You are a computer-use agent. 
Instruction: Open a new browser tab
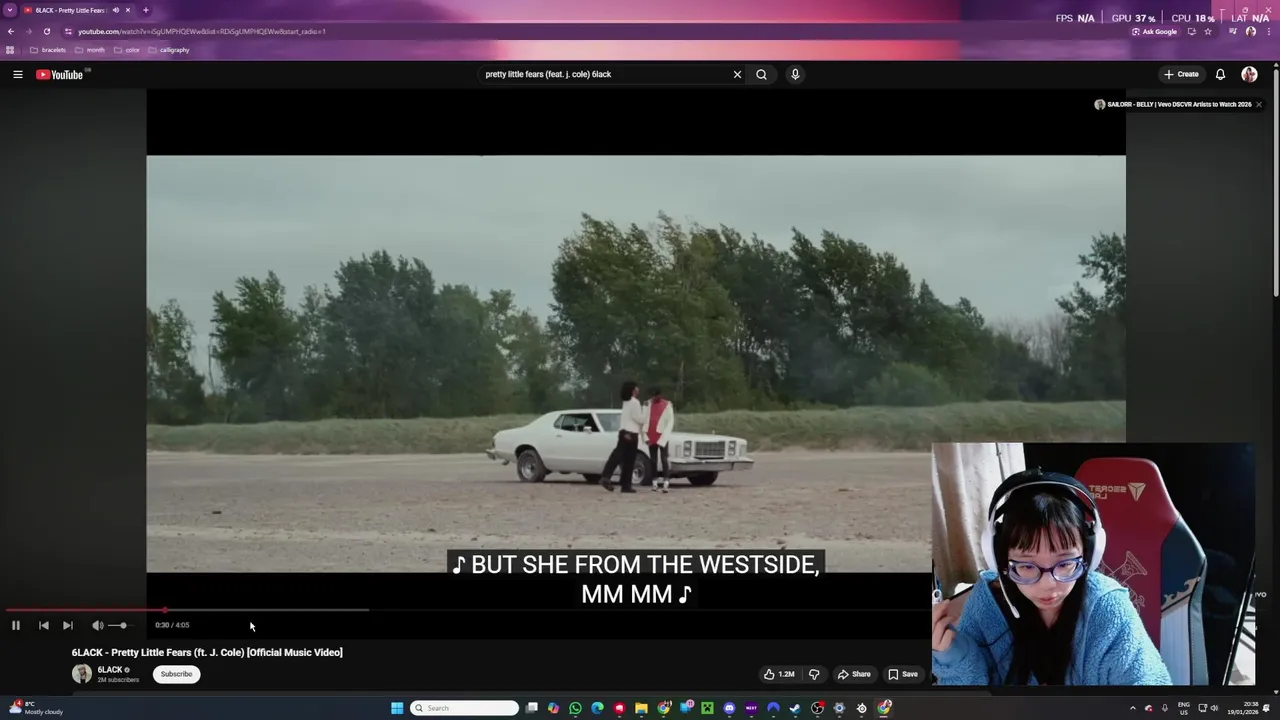146,10
